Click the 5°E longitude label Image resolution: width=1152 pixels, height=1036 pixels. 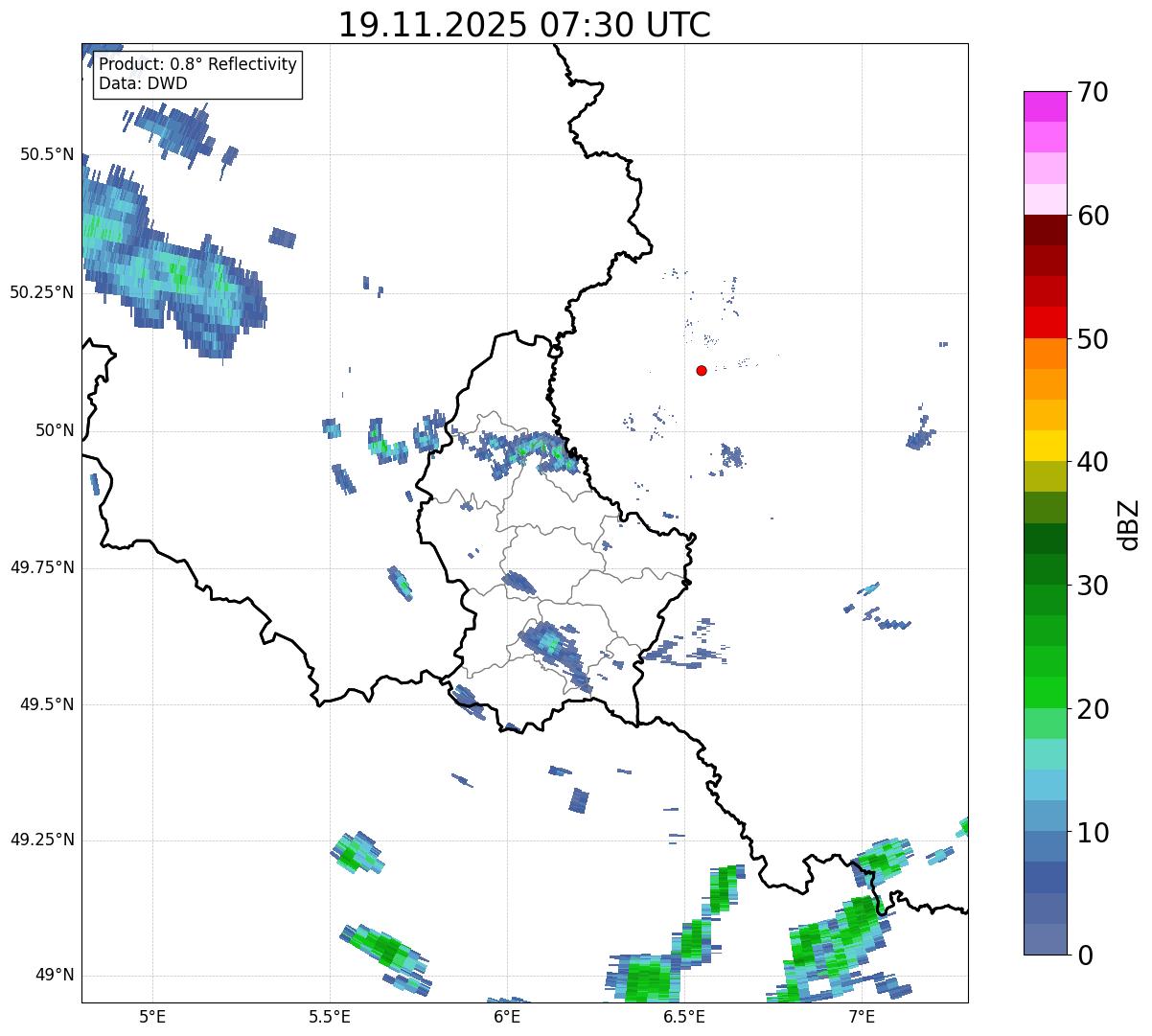(152, 1016)
